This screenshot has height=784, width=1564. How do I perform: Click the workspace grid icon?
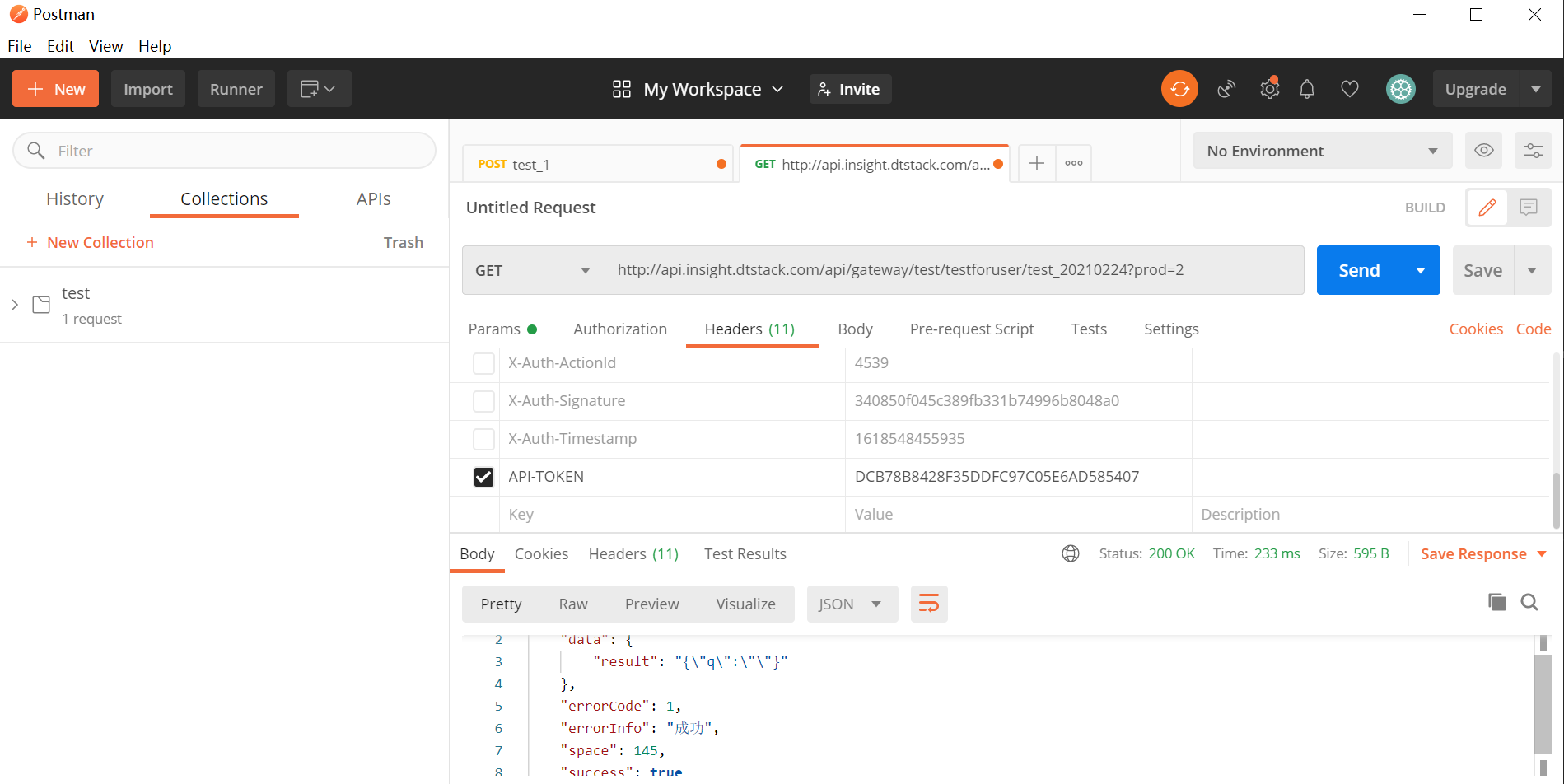pyautogui.click(x=622, y=89)
